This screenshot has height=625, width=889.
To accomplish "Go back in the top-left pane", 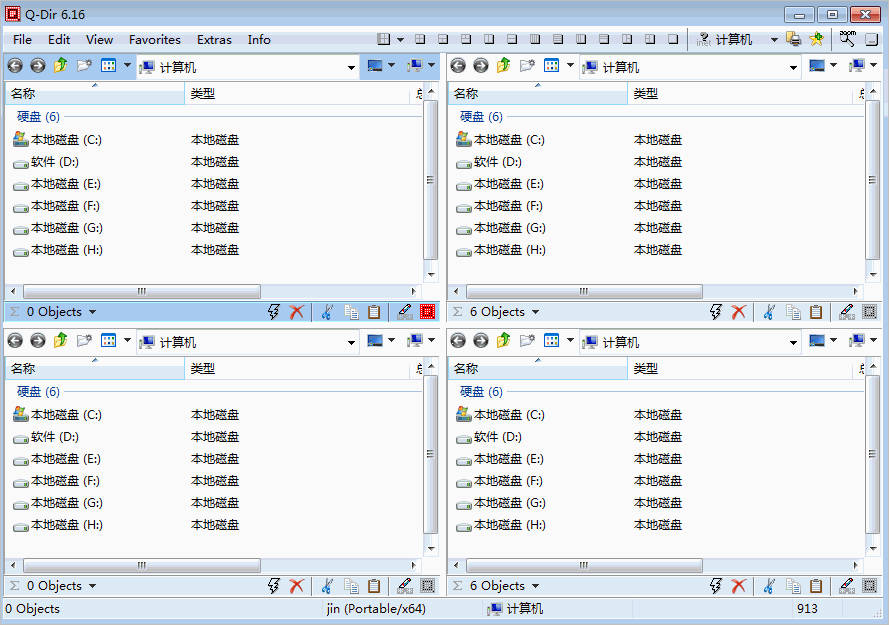I will pyautogui.click(x=15, y=66).
